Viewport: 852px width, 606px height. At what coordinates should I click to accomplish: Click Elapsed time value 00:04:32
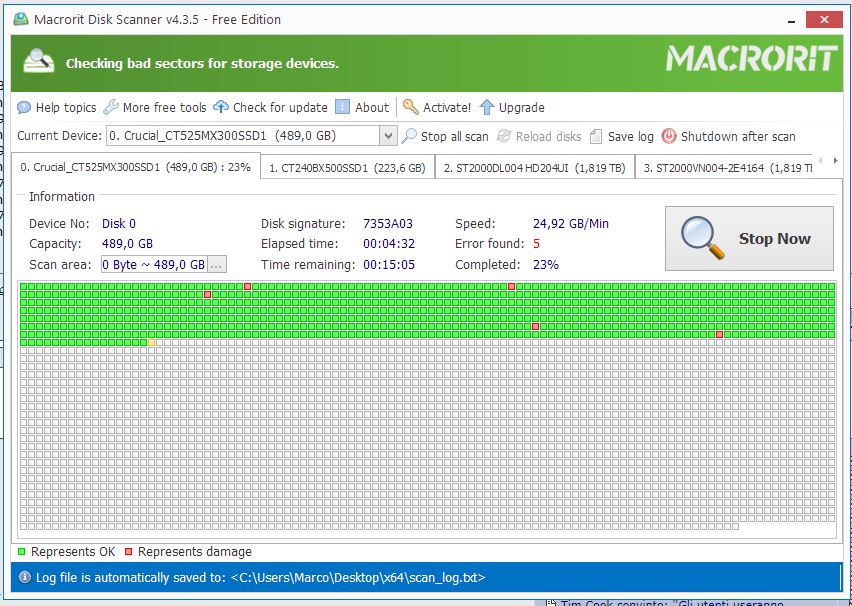coord(389,243)
